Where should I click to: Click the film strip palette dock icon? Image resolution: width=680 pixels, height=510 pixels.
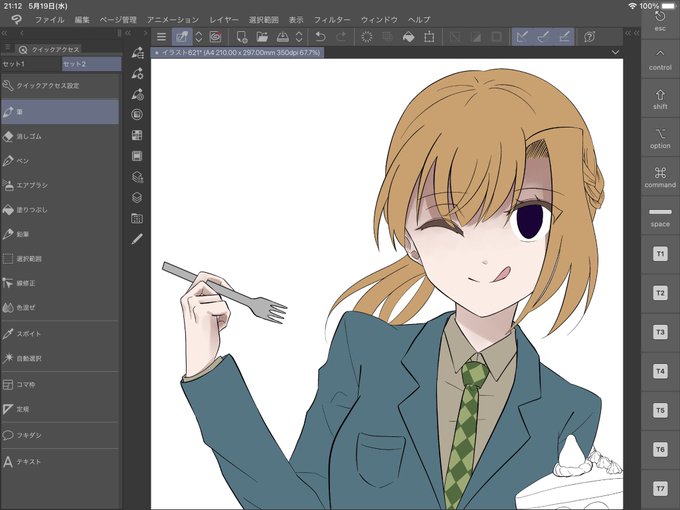(137, 156)
